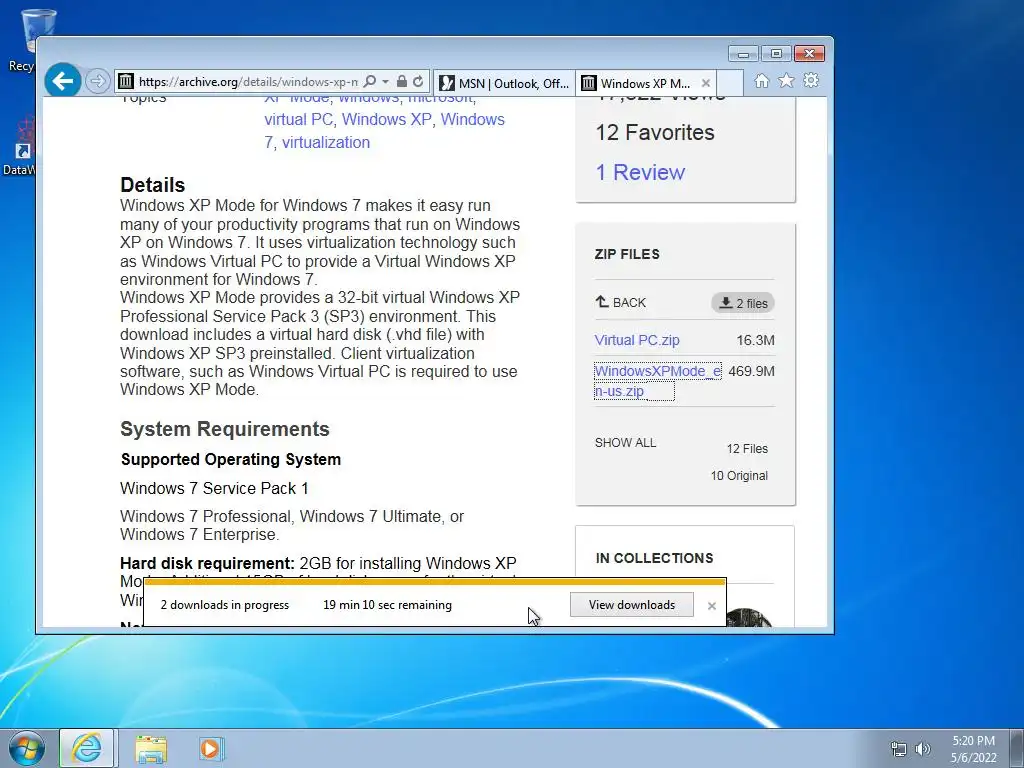The image size is (1024, 768).
Task: Open the Home page icon
Action: point(761,80)
